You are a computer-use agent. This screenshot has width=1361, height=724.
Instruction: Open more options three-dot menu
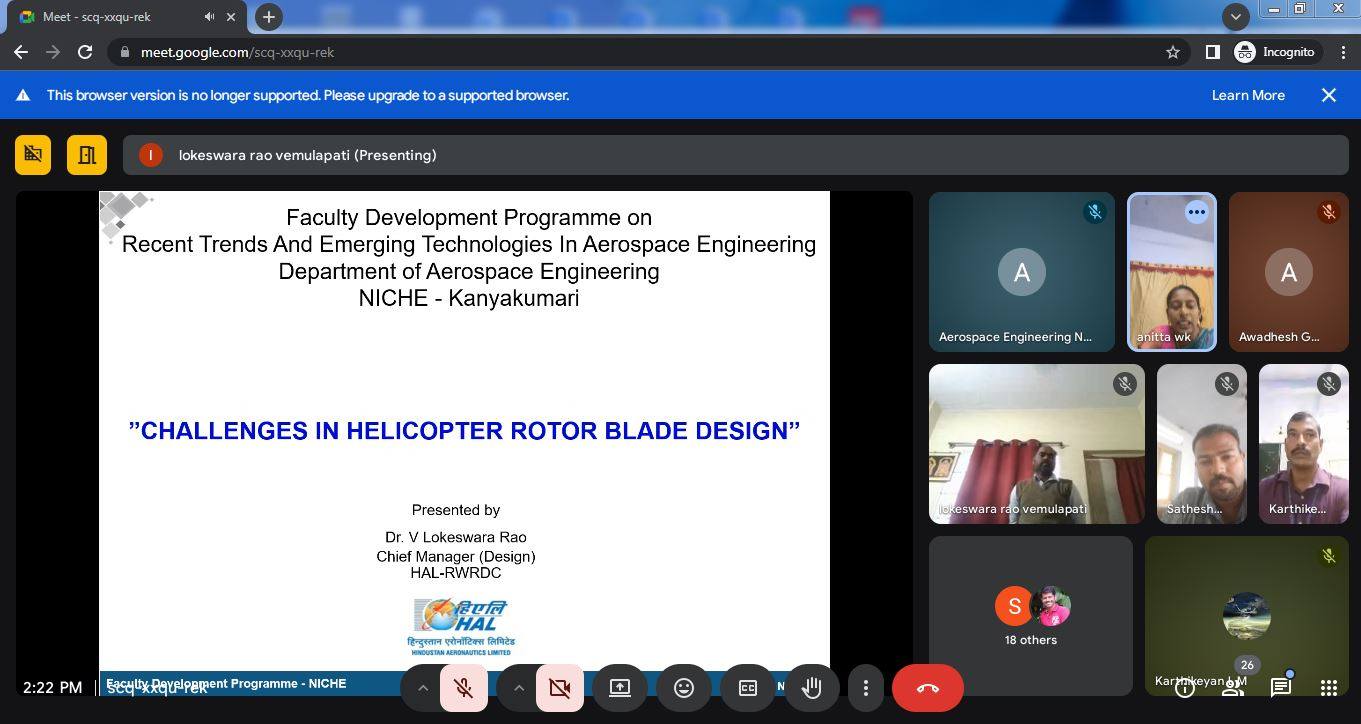coord(866,688)
